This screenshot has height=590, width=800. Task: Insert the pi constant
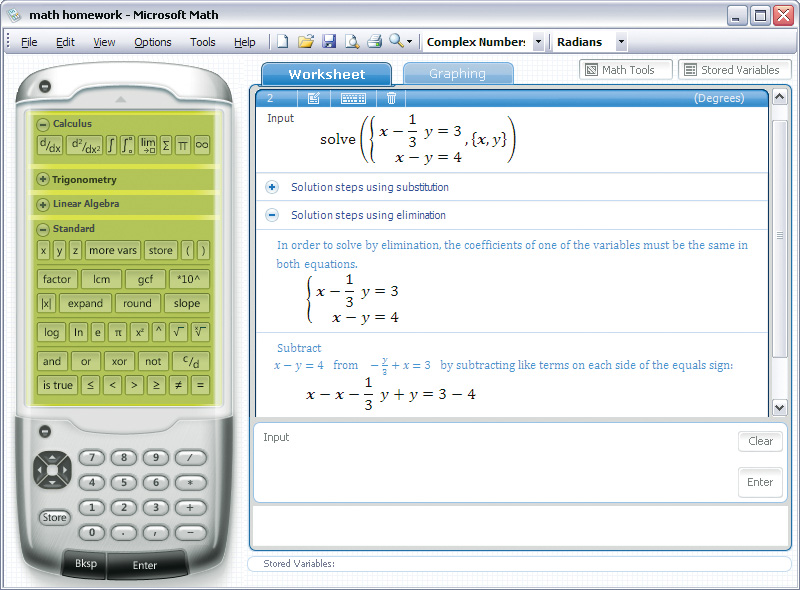pyautogui.click(x=118, y=332)
